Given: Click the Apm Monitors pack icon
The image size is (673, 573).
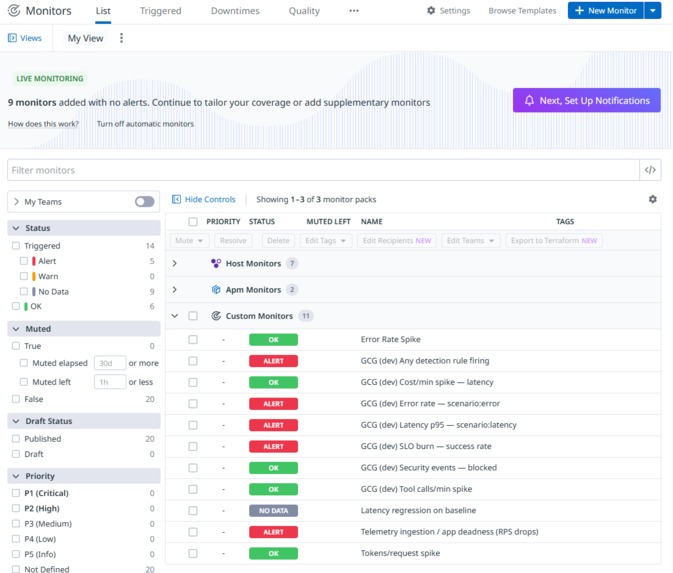Looking at the screenshot, I should (x=216, y=290).
